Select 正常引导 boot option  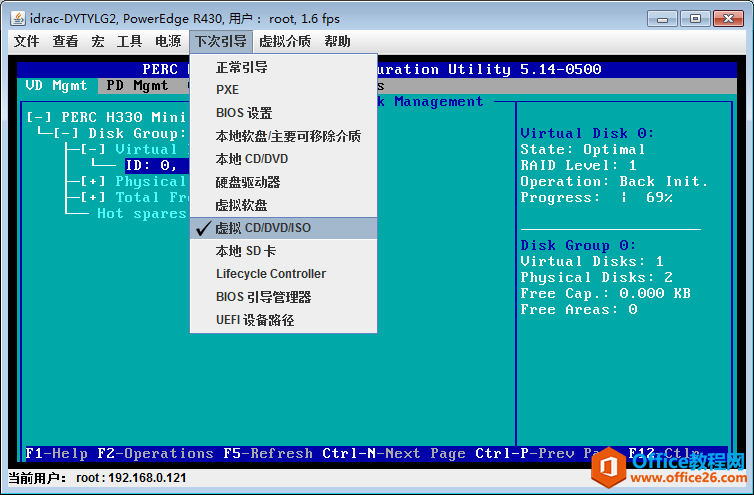(x=283, y=67)
